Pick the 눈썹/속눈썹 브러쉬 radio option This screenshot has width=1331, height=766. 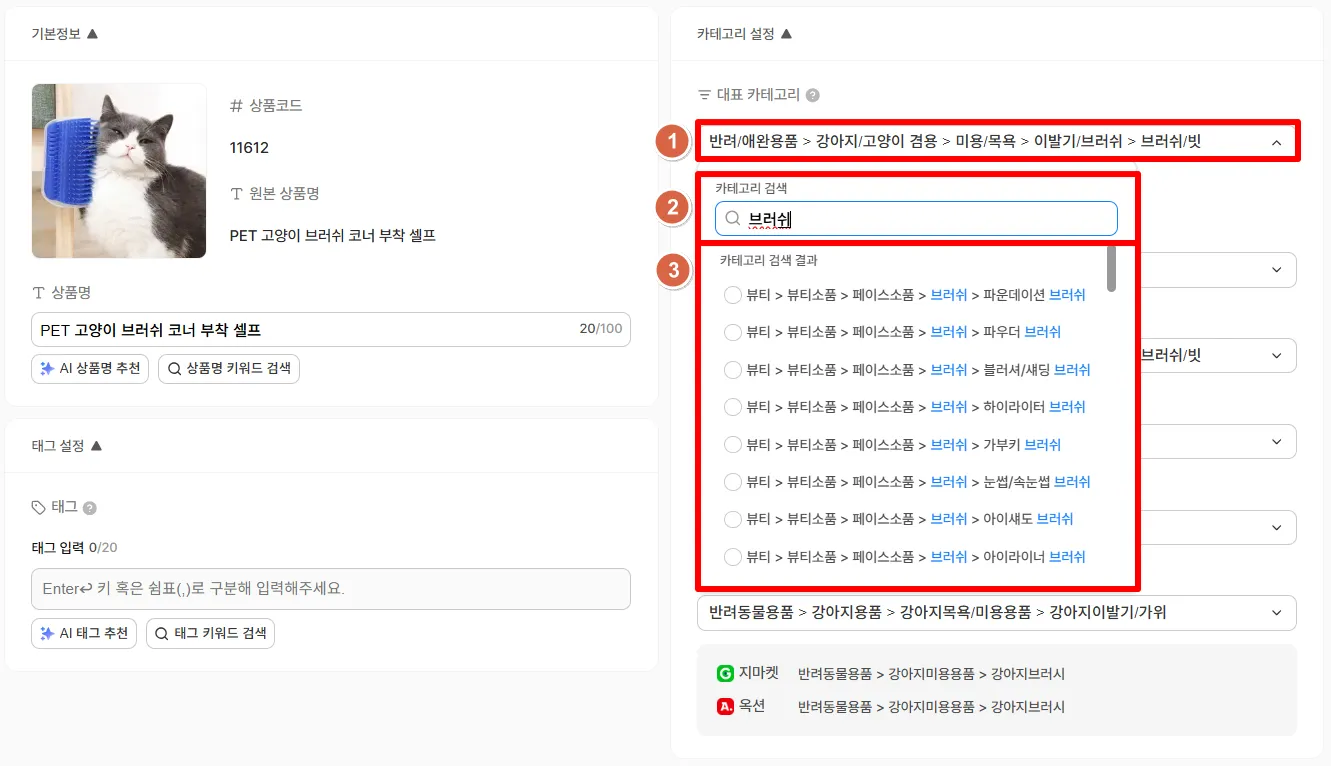pos(733,482)
